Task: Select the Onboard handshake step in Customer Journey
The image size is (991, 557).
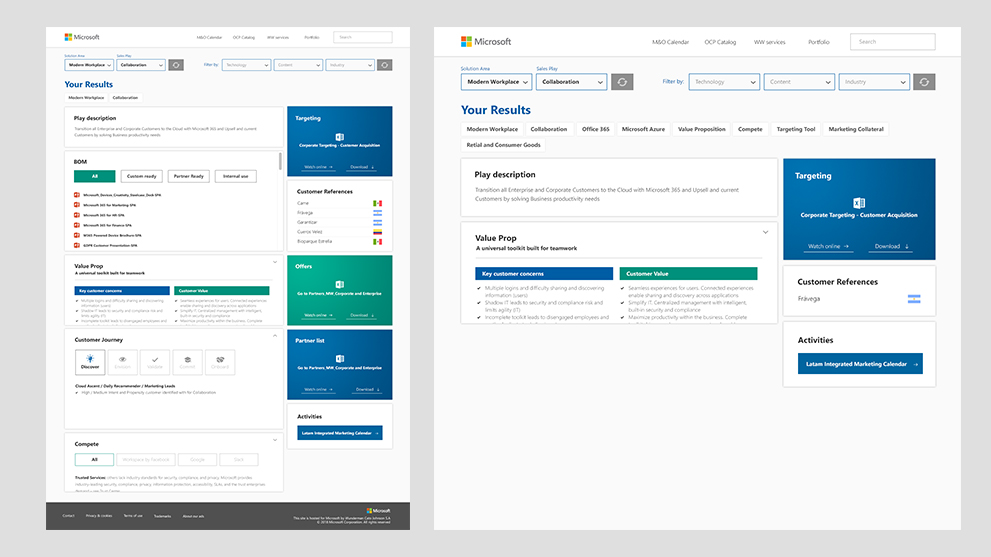Action: pyautogui.click(x=220, y=362)
